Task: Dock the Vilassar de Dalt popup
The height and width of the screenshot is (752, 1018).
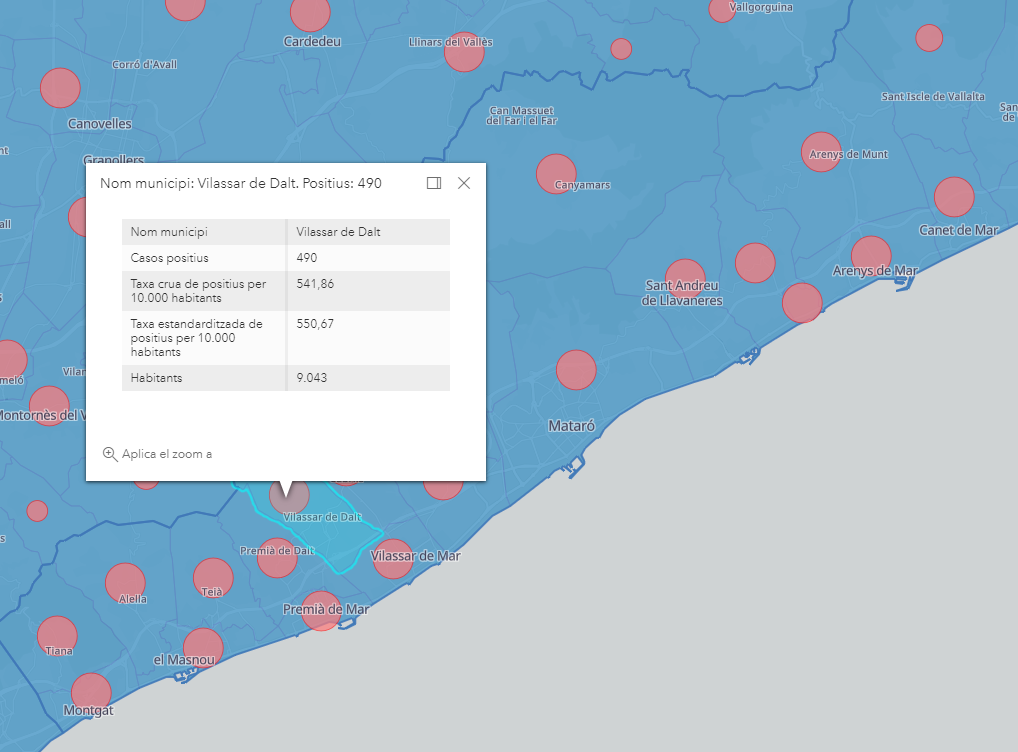Action: pyautogui.click(x=434, y=183)
